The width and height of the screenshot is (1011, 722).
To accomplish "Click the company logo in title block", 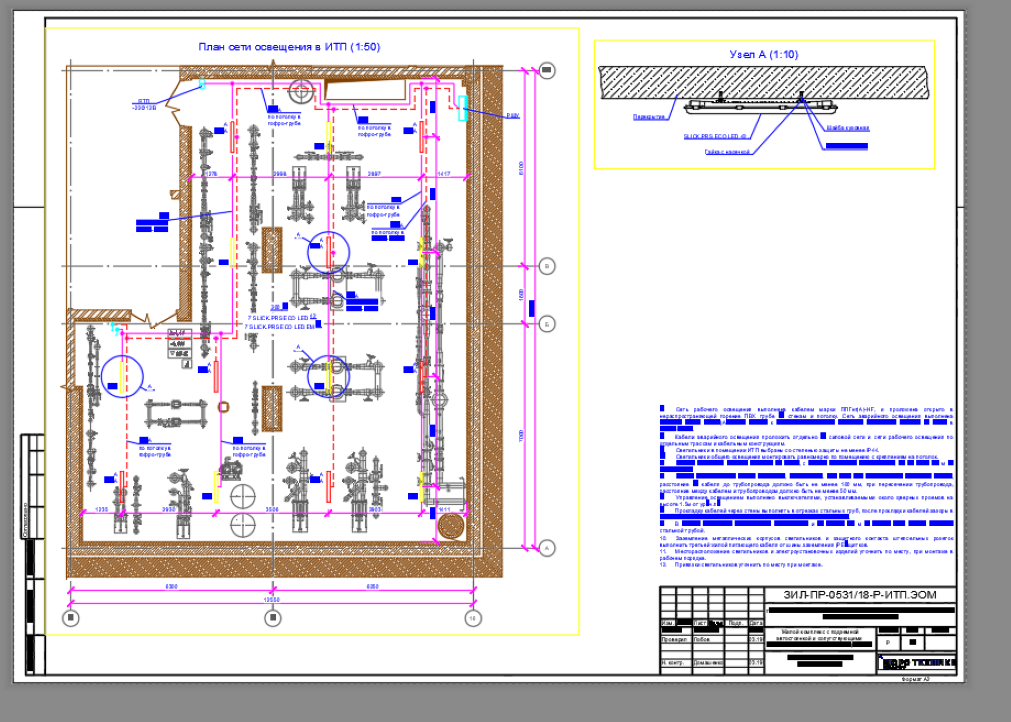I will click(x=918, y=663).
